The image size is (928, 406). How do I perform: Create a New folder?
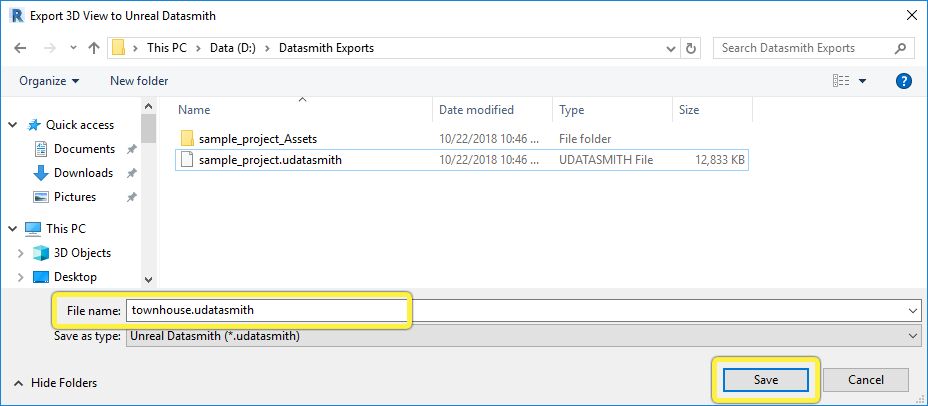click(x=139, y=81)
